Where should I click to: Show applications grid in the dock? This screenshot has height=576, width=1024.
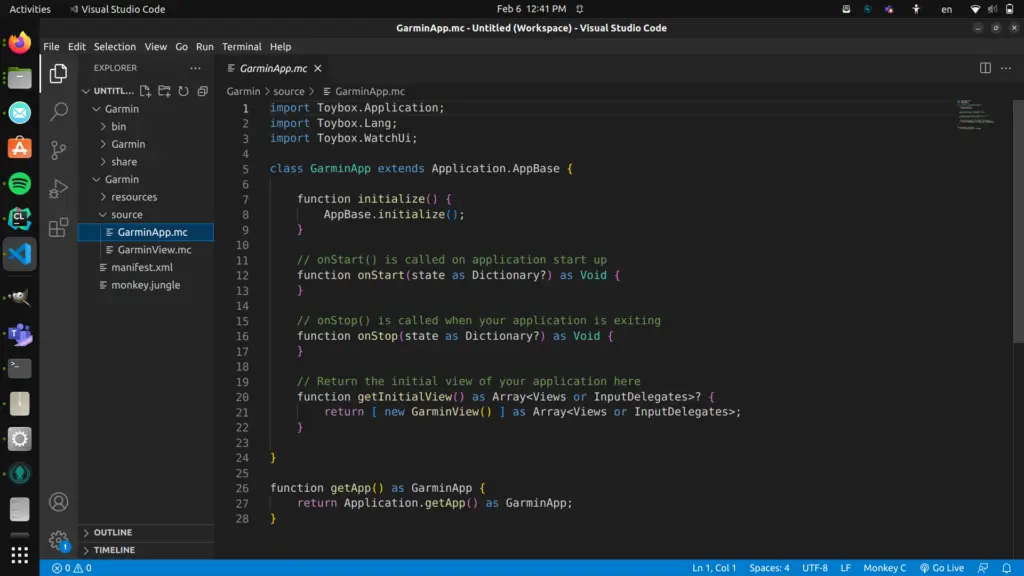[20, 554]
